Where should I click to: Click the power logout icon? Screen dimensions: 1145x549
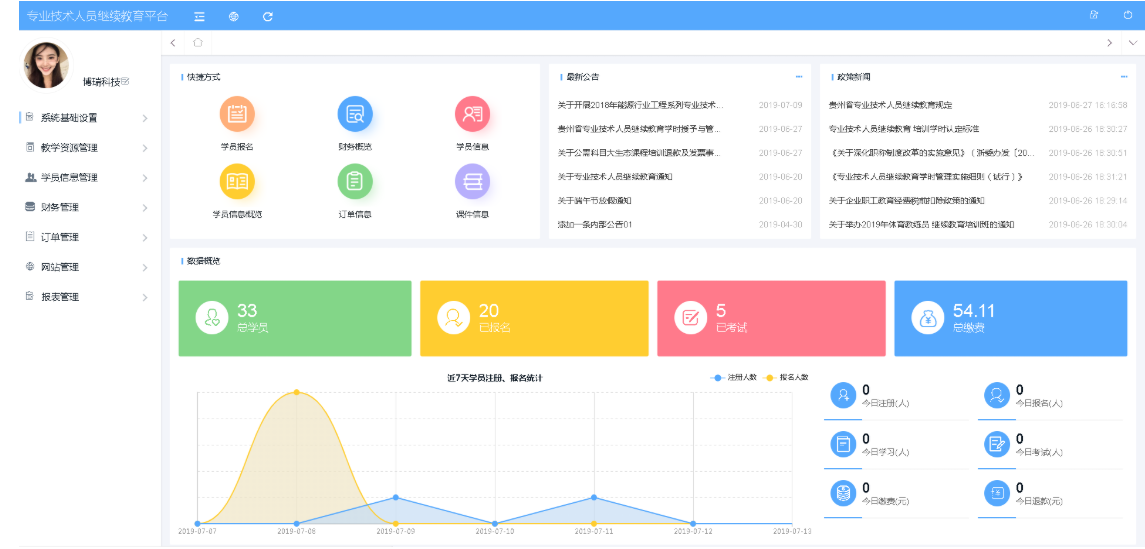pos(1128,15)
